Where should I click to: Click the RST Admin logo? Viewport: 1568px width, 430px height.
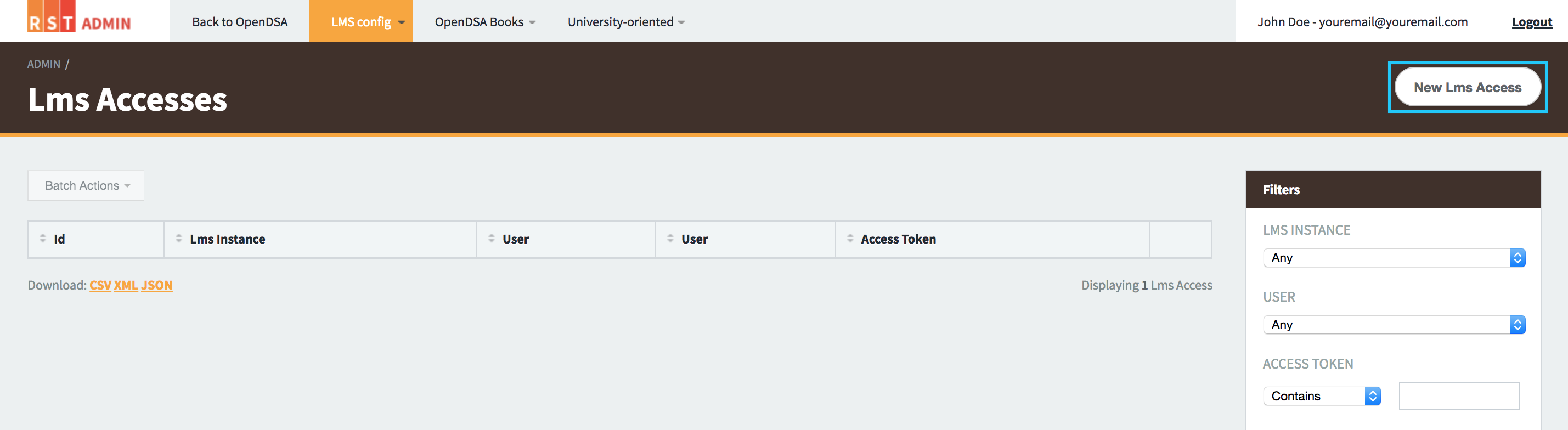point(79,18)
